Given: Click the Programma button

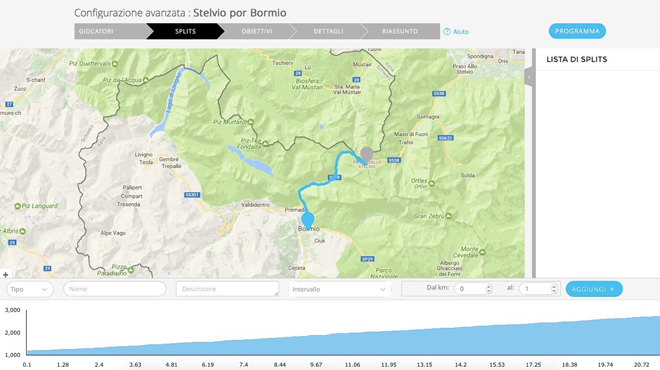Looking at the screenshot, I should tap(577, 31).
